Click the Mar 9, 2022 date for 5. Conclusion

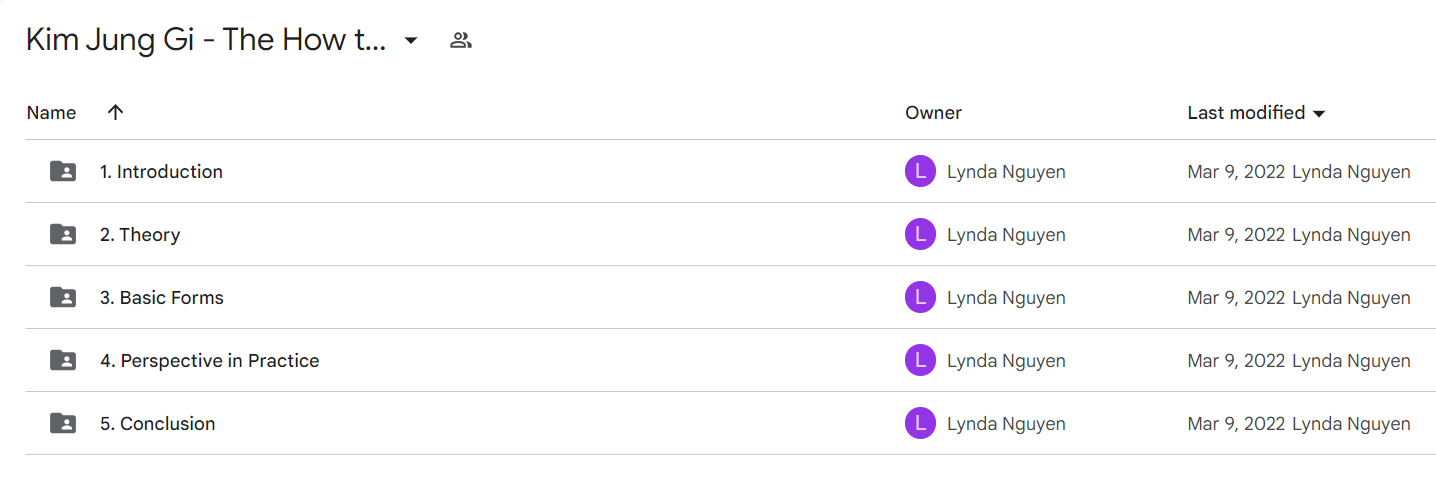pos(1236,423)
